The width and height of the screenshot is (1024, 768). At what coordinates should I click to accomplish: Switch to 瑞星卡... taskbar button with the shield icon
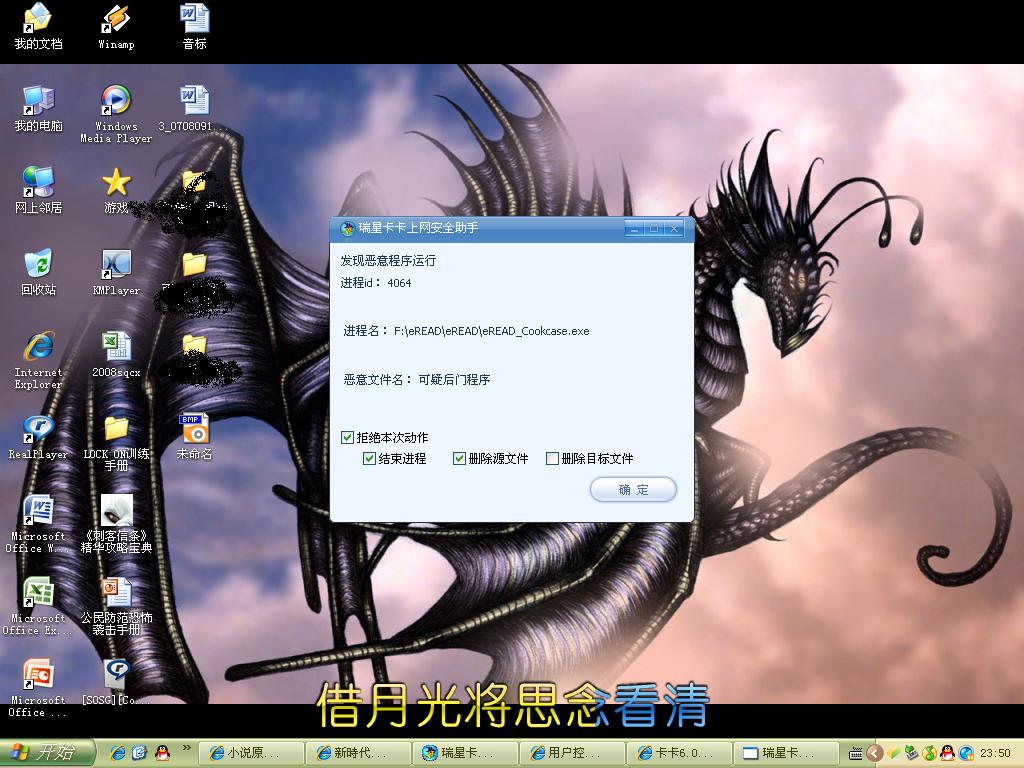(x=465, y=753)
